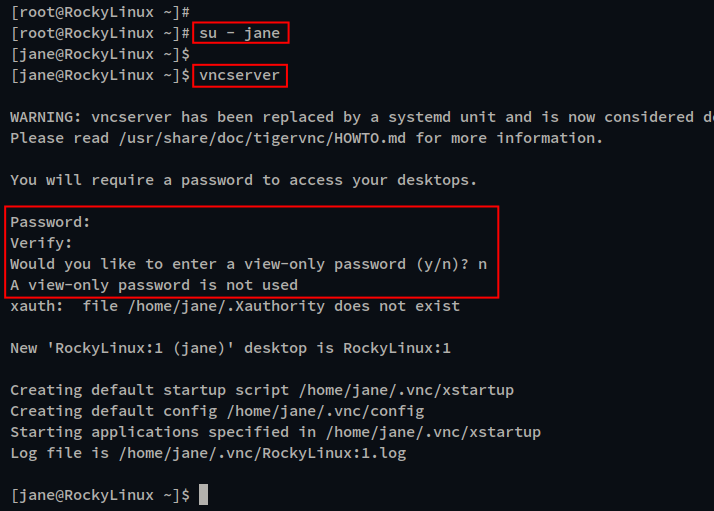Click the highlighted 'vncserver' command
The image size is (714, 511).
click(x=240, y=75)
